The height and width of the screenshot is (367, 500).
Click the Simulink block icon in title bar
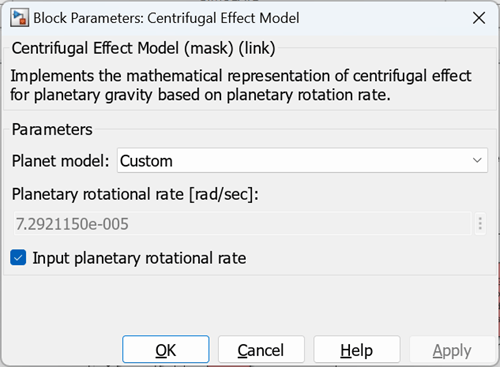tap(19, 18)
